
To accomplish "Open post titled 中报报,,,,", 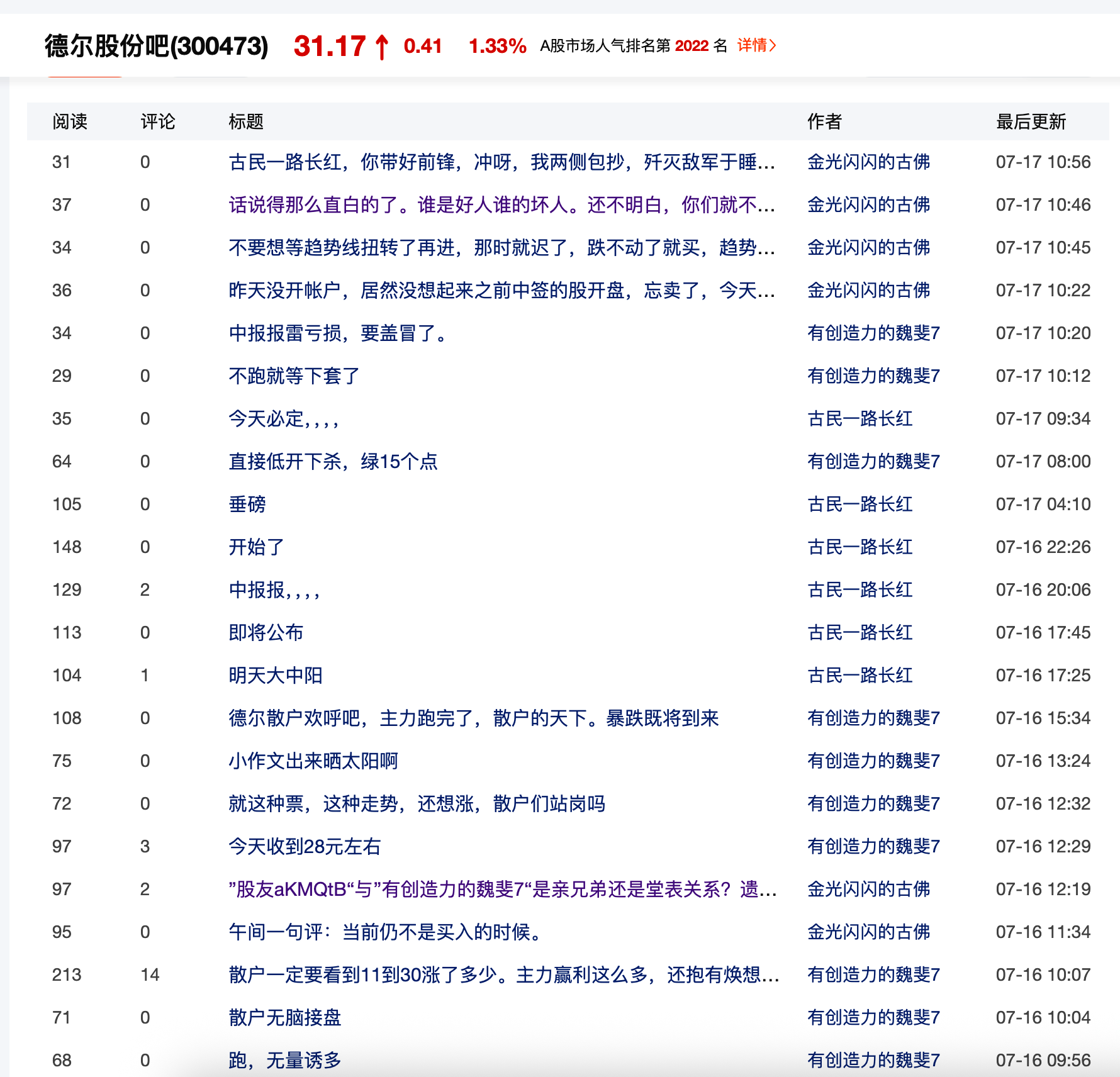I will tap(274, 590).
